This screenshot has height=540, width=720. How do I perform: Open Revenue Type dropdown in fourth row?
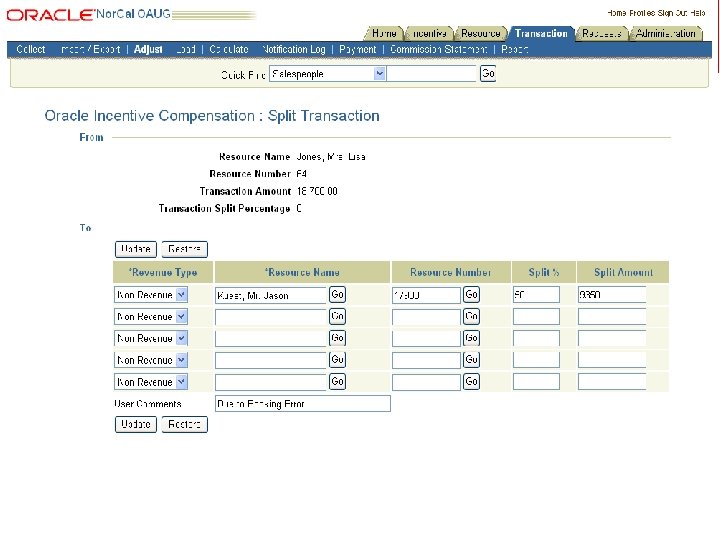click(x=151, y=360)
